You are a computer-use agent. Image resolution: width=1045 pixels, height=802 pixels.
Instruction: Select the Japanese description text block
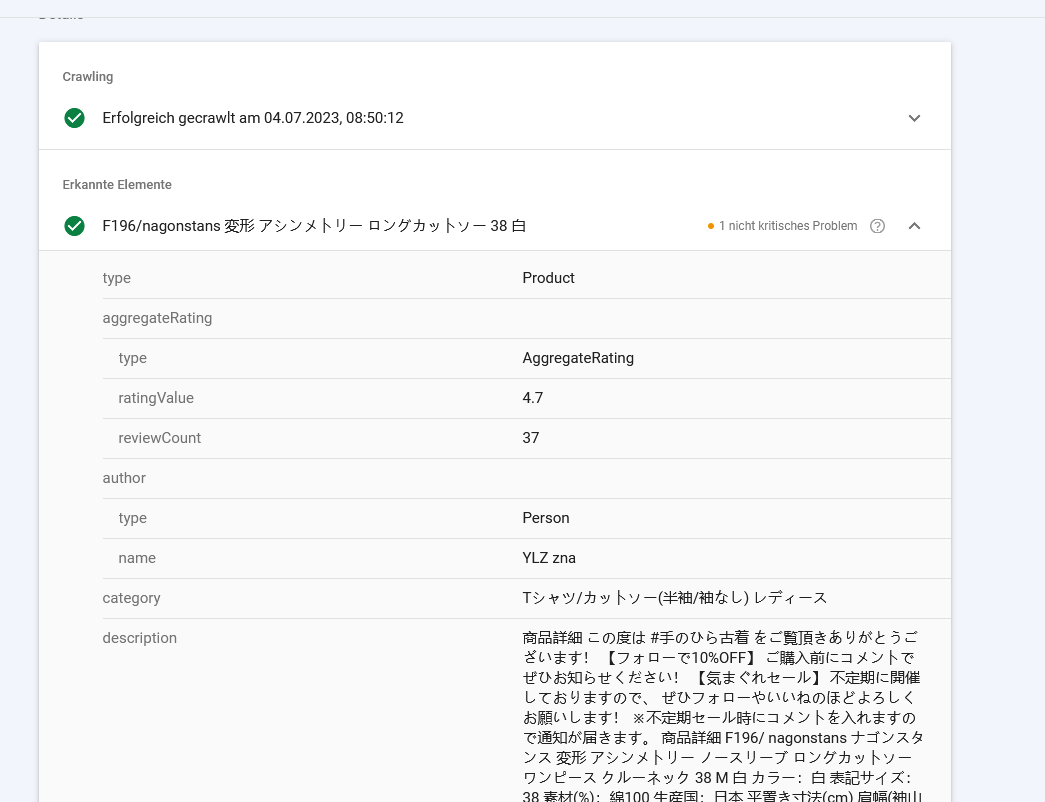723,715
